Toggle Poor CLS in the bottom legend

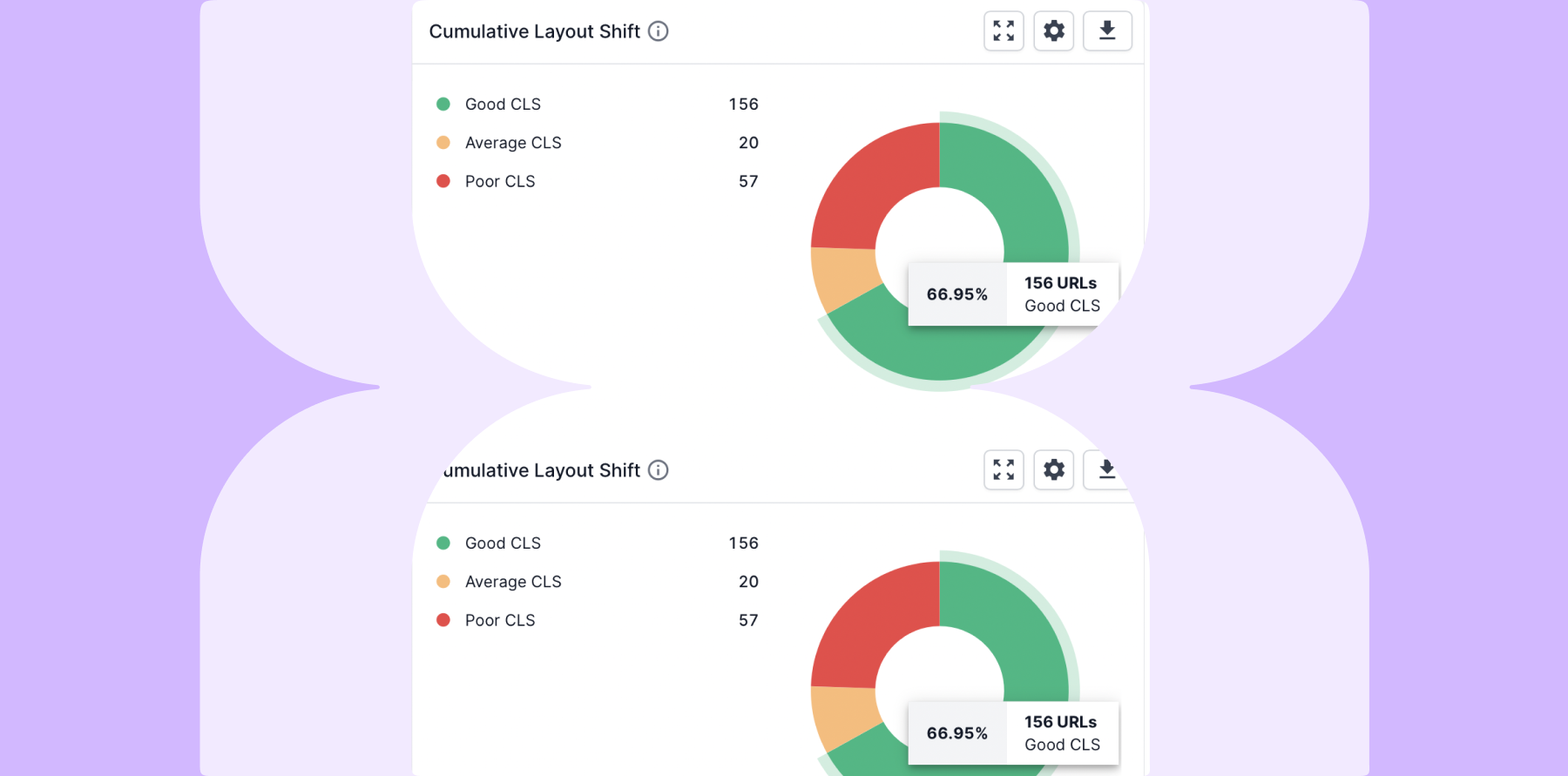(500, 620)
